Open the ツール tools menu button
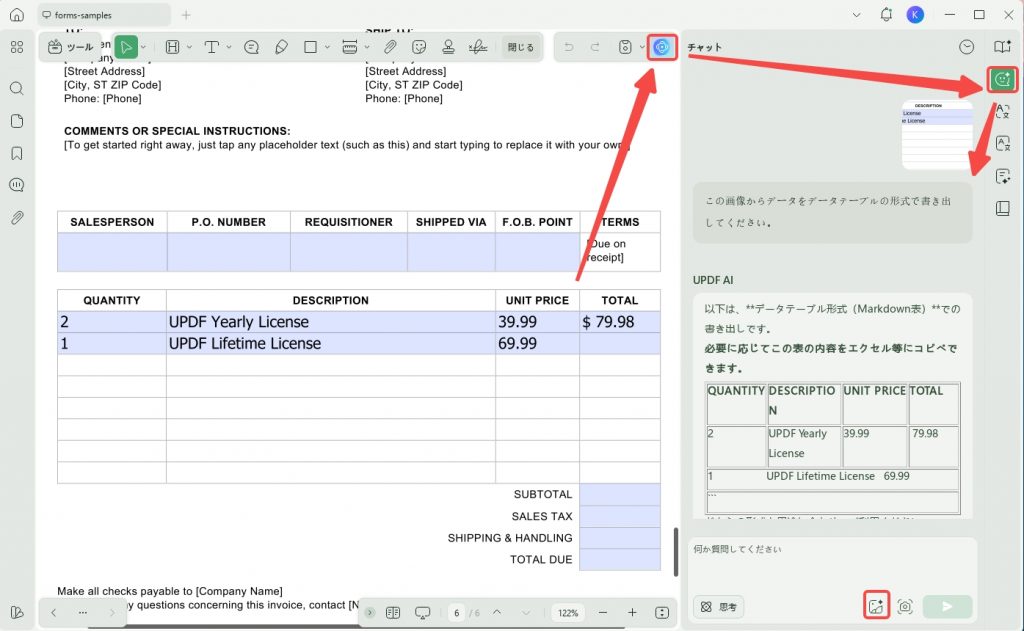This screenshot has width=1024, height=631. (x=71, y=47)
